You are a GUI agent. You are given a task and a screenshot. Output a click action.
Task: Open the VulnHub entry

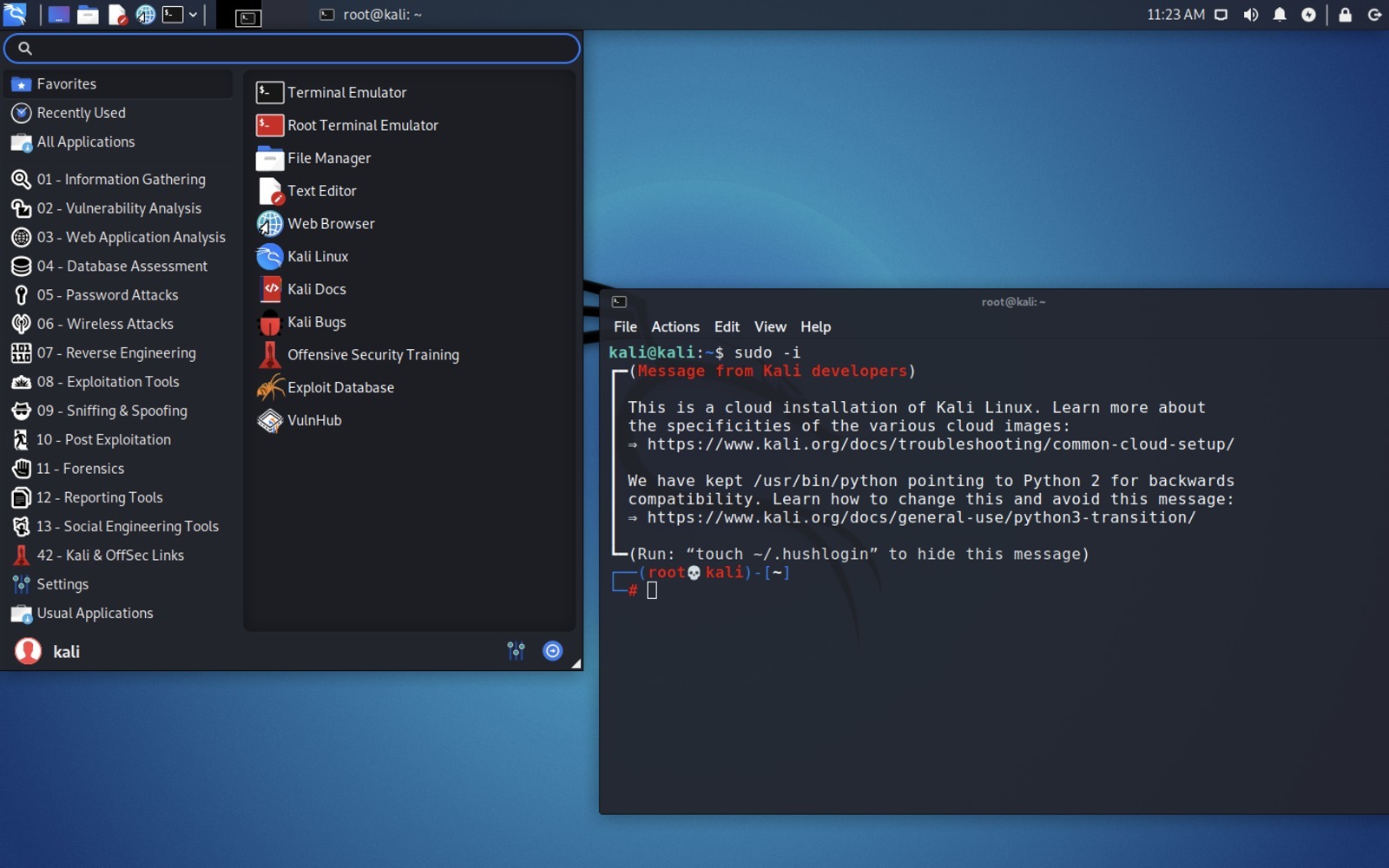pos(409,421)
